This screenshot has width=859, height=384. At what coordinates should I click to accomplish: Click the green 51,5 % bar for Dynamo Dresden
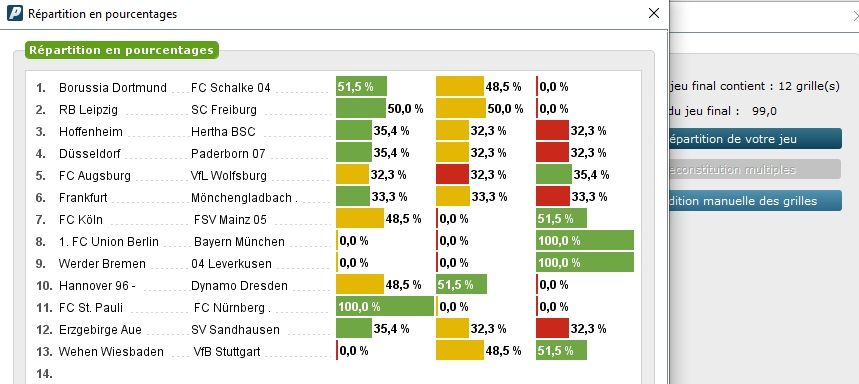pyautogui.click(x=461, y=284)
